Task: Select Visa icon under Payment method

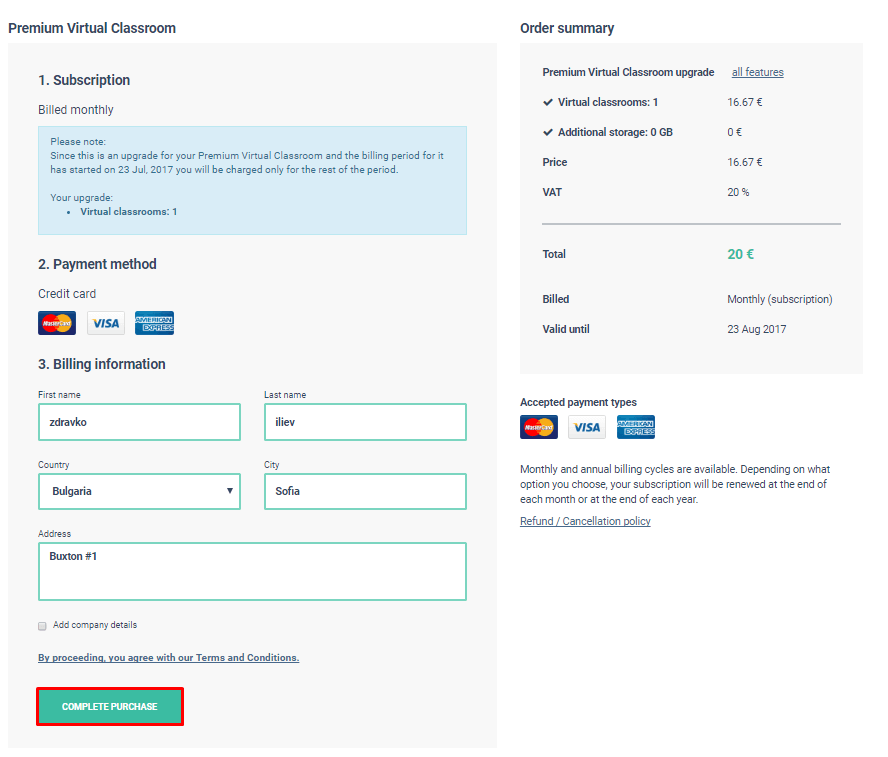Action: click(106, 323)
